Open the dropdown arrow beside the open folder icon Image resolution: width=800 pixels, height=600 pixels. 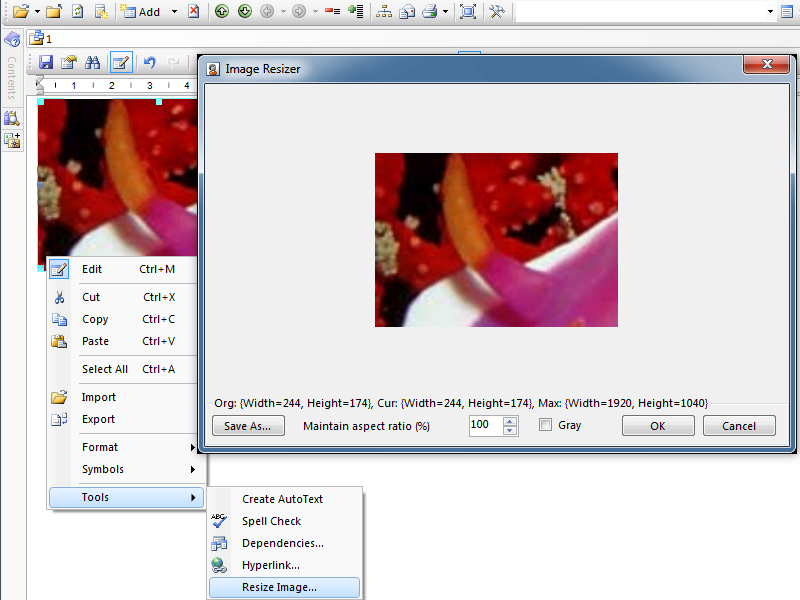coord(37,12)
